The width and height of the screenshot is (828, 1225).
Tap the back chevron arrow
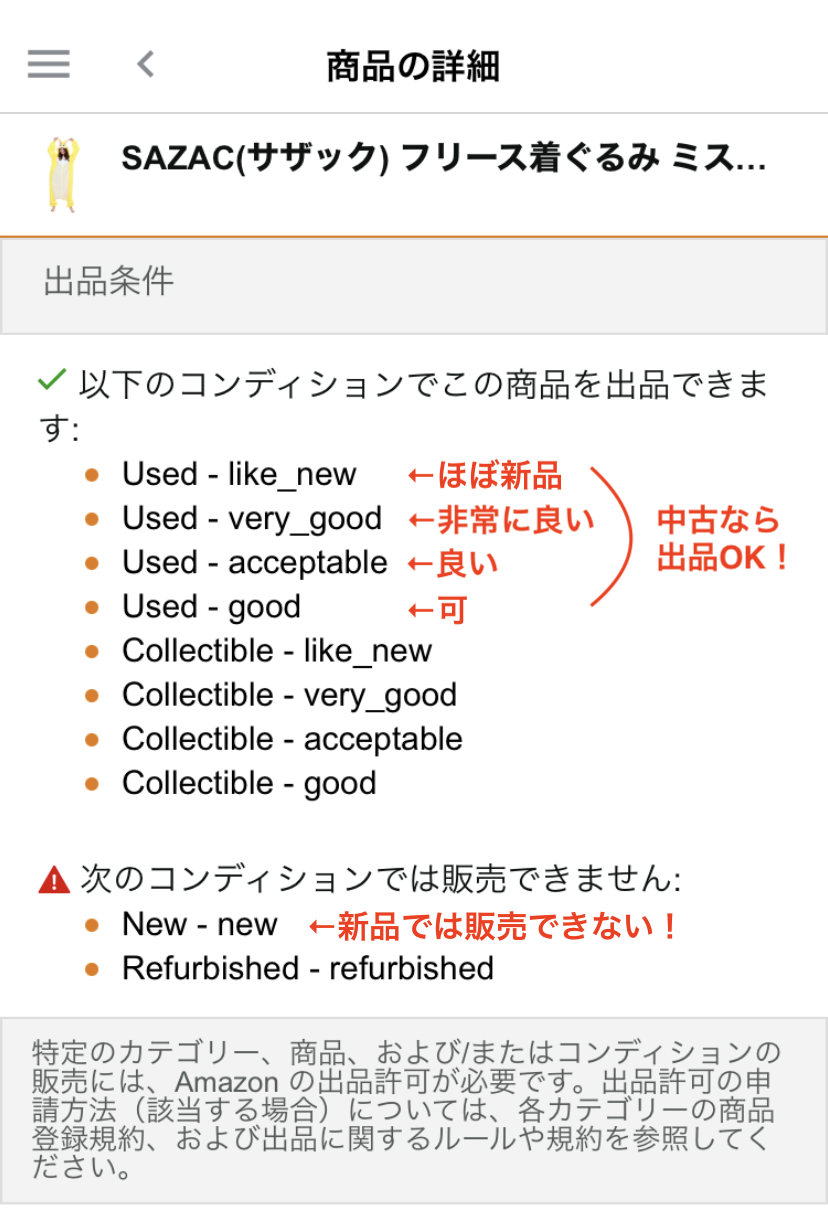coord(146,64)
